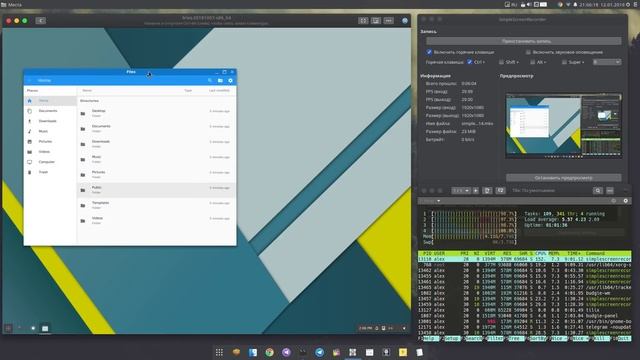Open the hamburger menu in Tilix header bar
The height and width of the screenshot is (360, 640).
(610, 191)
